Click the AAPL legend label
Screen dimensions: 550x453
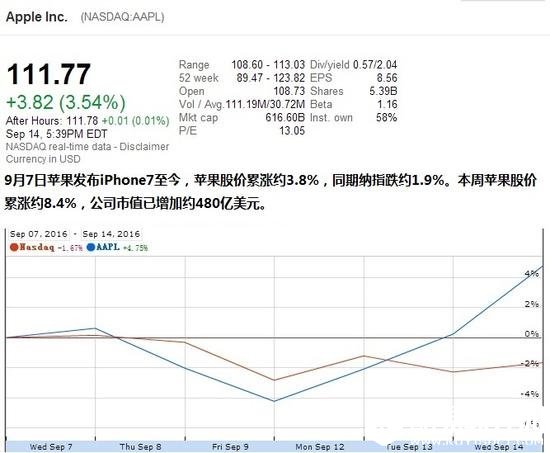(108, 247)
